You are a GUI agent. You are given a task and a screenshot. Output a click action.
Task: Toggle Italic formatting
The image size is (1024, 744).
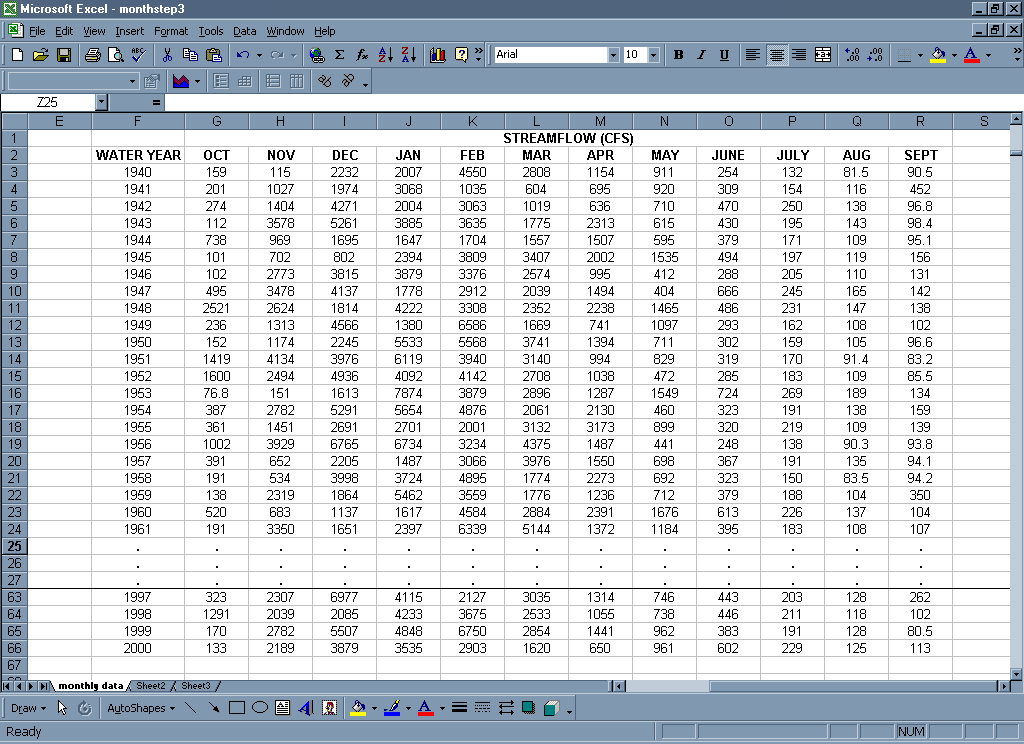(x=701, y=55)
